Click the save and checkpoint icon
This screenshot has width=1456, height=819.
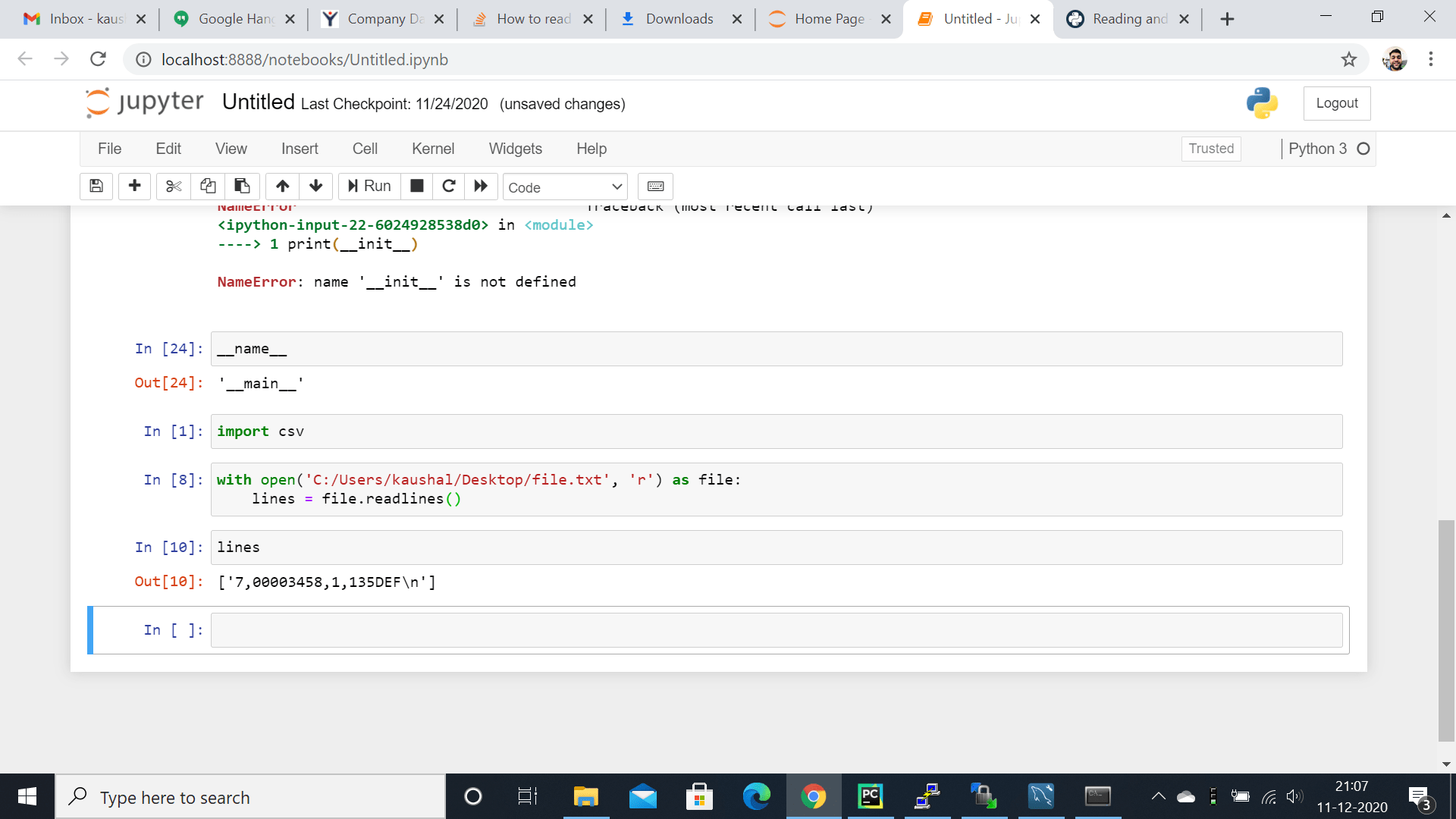click(96, 187)
